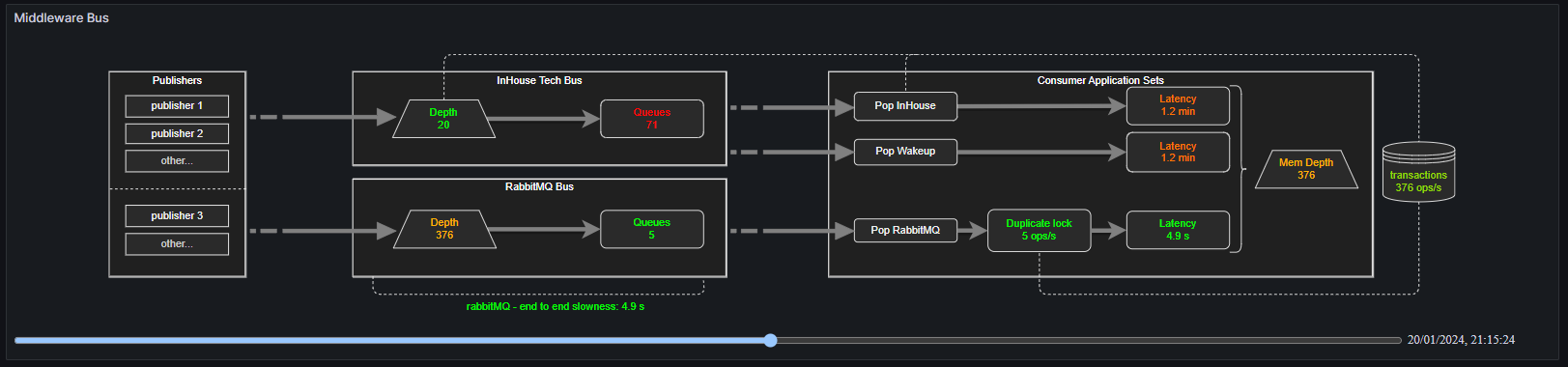Select the red Queues 71 box
1568x367 pixels.
[652, 119]
